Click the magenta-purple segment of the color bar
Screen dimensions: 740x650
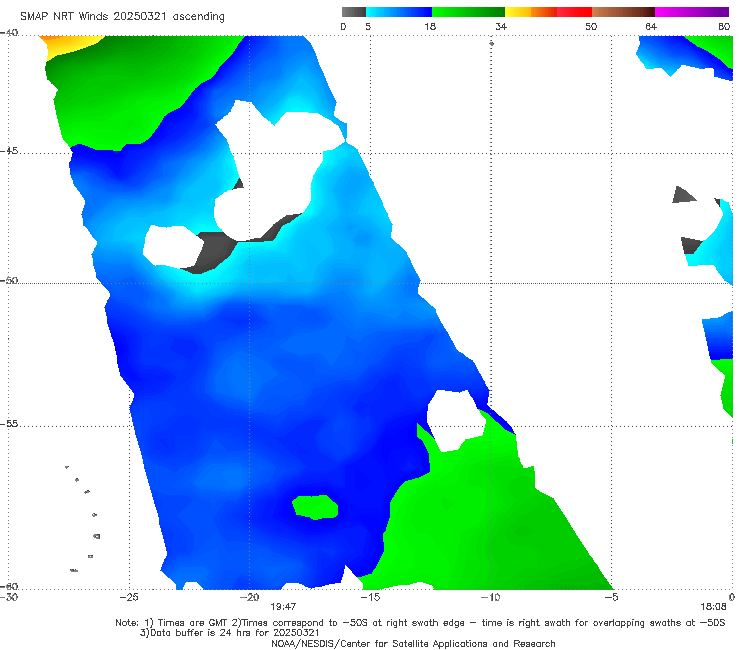coord(692,12)
